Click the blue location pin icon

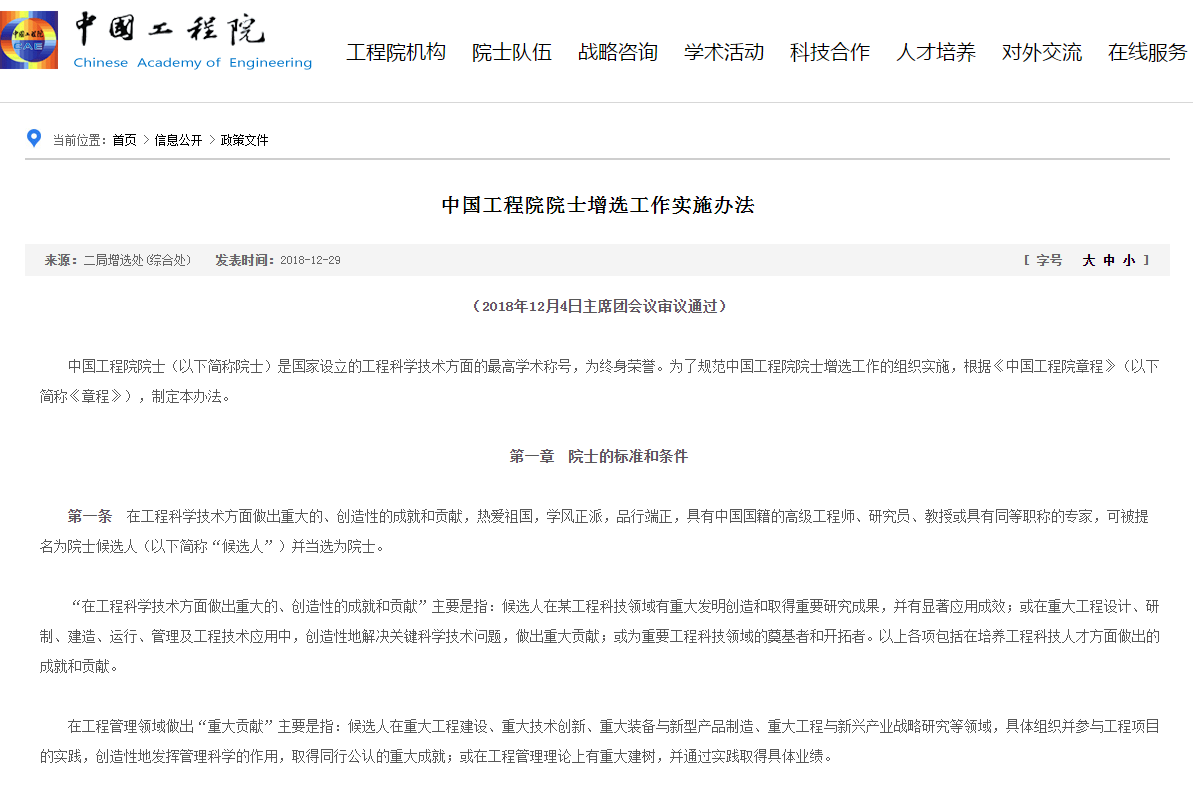(x=33, y=138)
